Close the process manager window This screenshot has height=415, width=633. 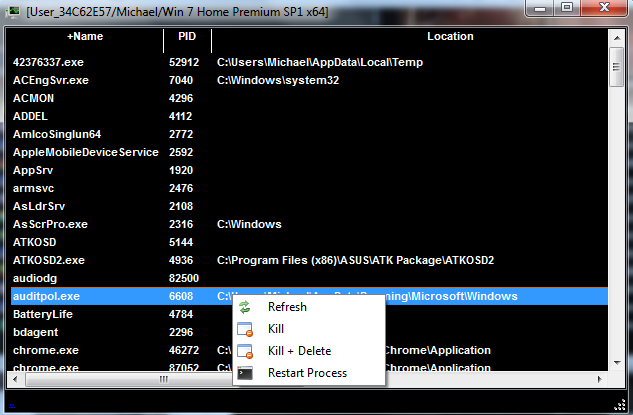(604, 8)
